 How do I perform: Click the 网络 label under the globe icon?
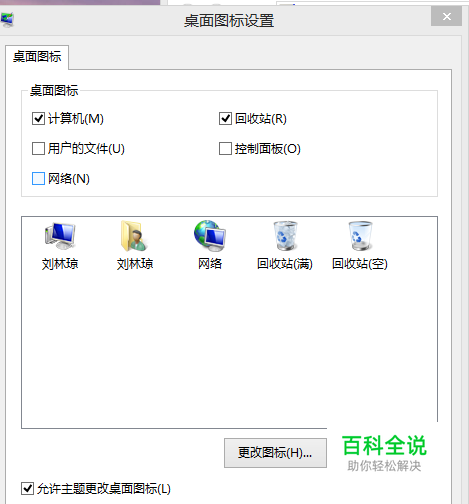point(210,264)
